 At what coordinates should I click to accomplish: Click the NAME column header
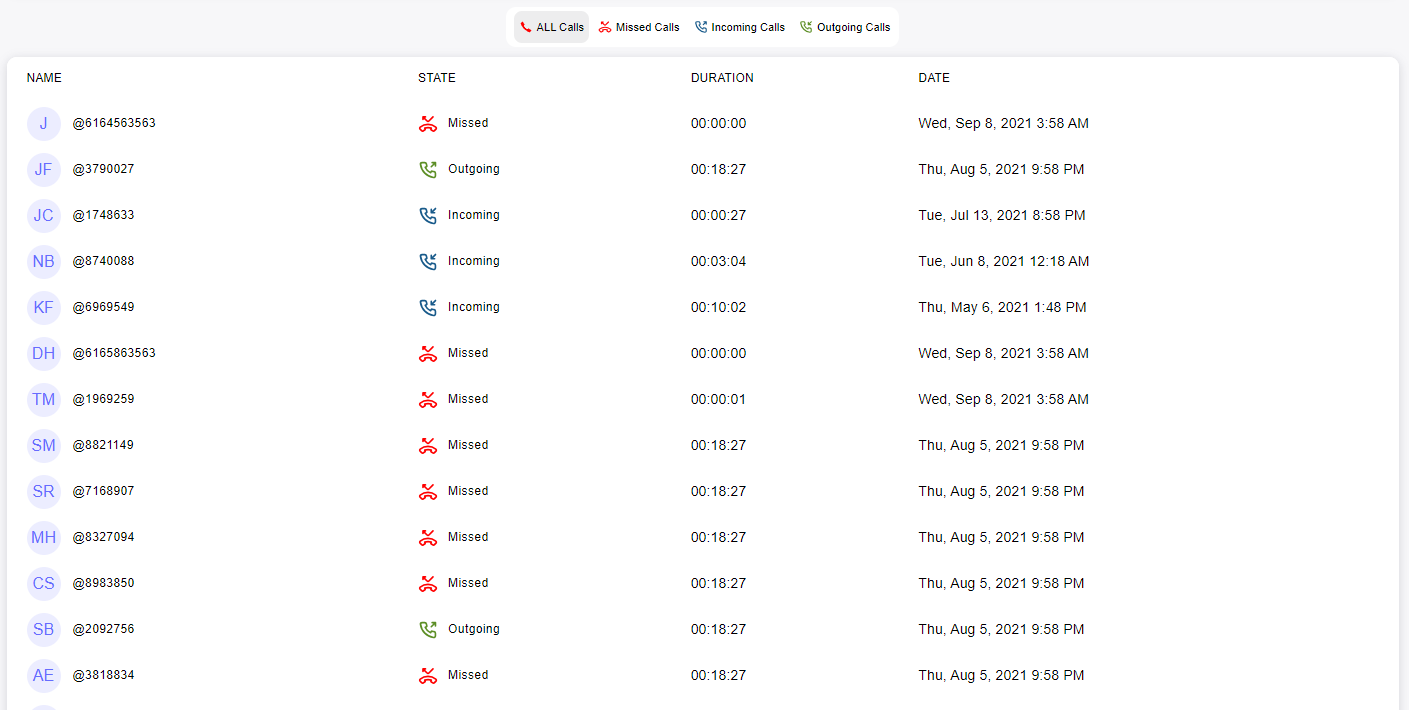click(x=44, y=77)
